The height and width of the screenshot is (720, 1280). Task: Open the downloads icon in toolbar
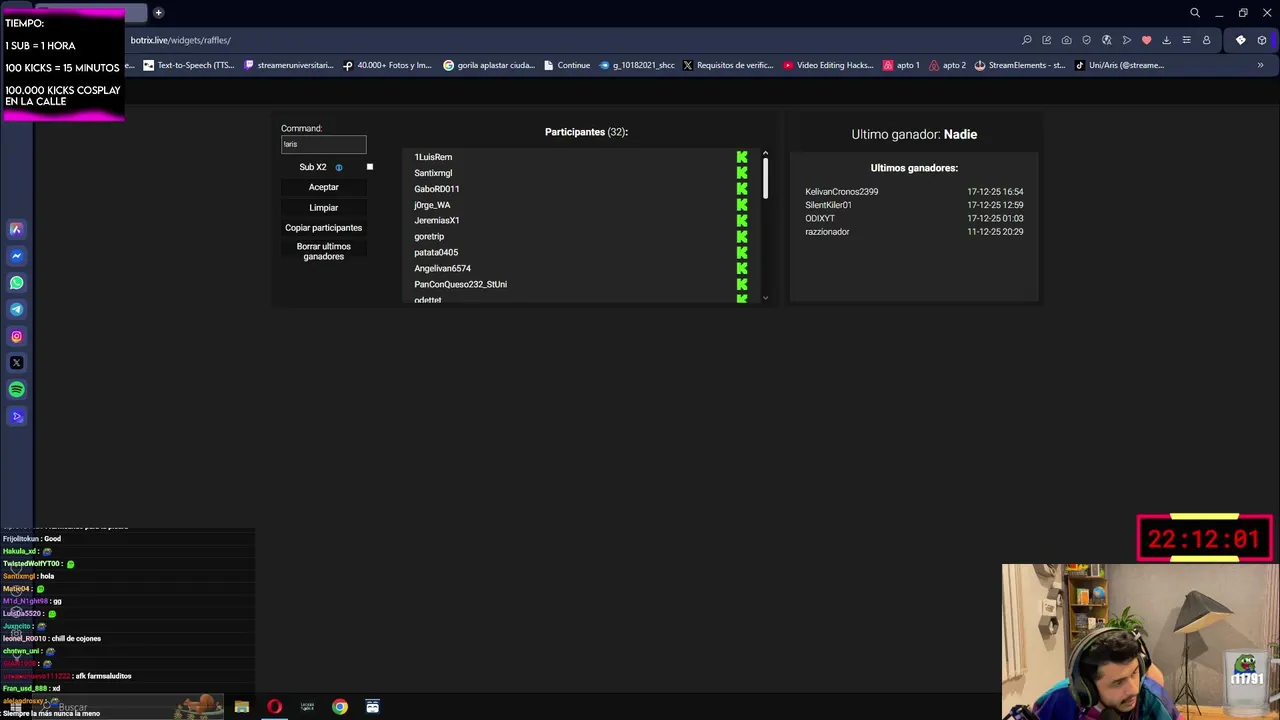pyautogui.click(x=1166, y=40)
